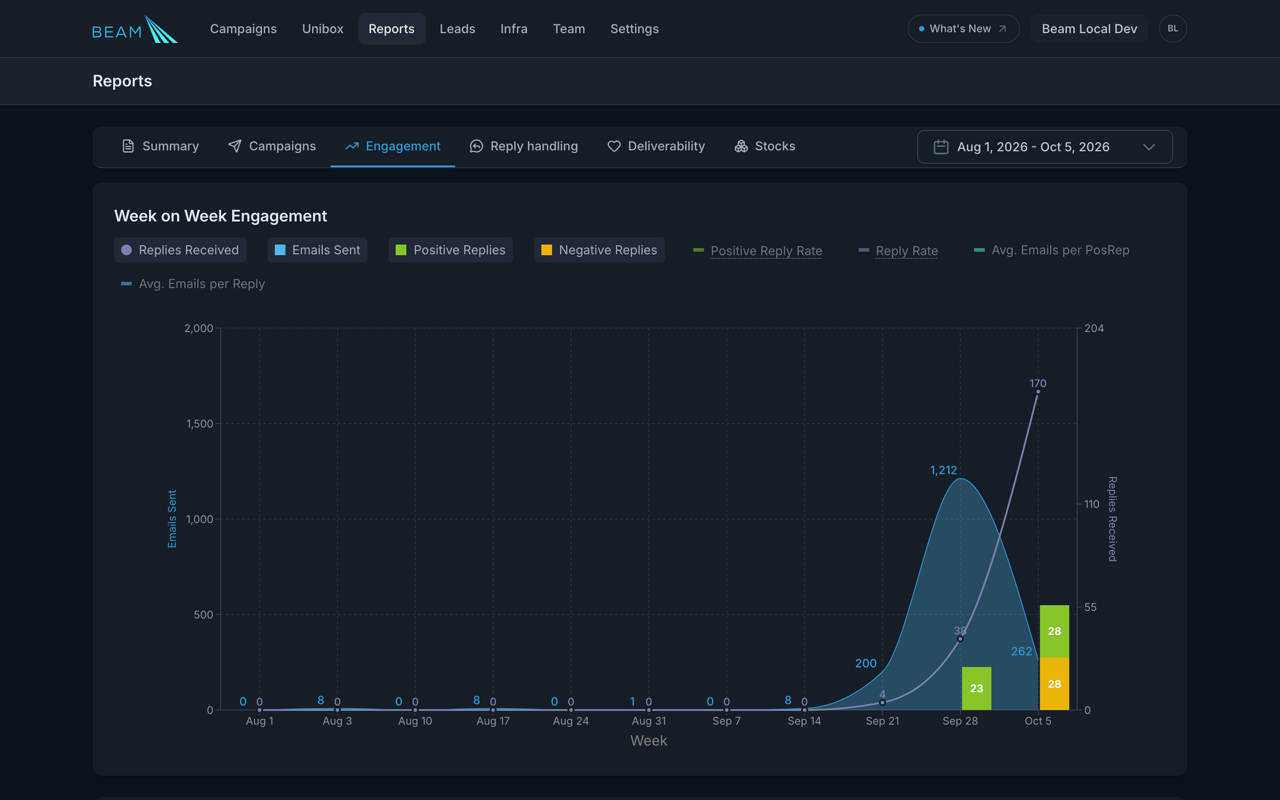
Task: Click the 170 replies data point
Action: pos(1038,392)
